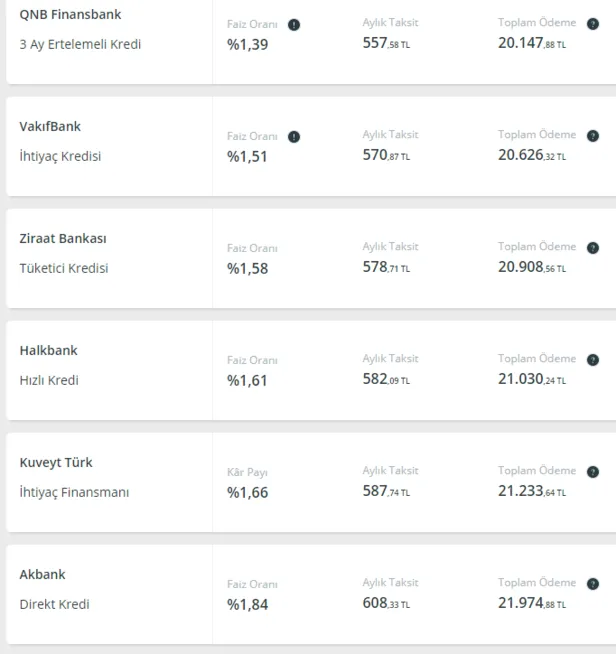This screenshot has height=654, width=616.
Task: Click Ziraat Tüketici Kredisi product label
Action: (64, 268)
